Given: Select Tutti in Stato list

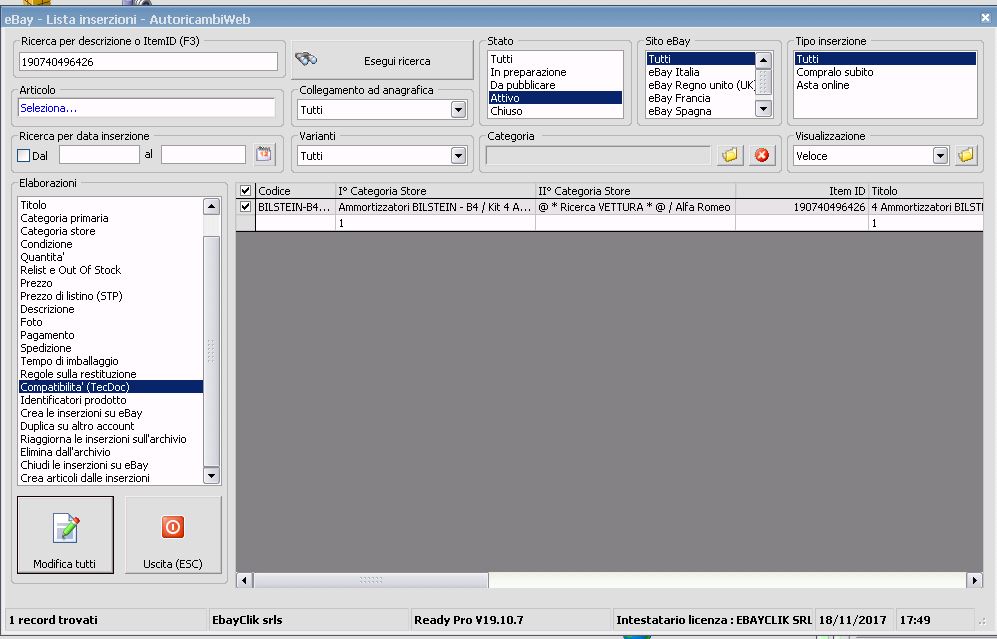Looking at the screenshot, I should pyautogui.click(x=555, y=58).
